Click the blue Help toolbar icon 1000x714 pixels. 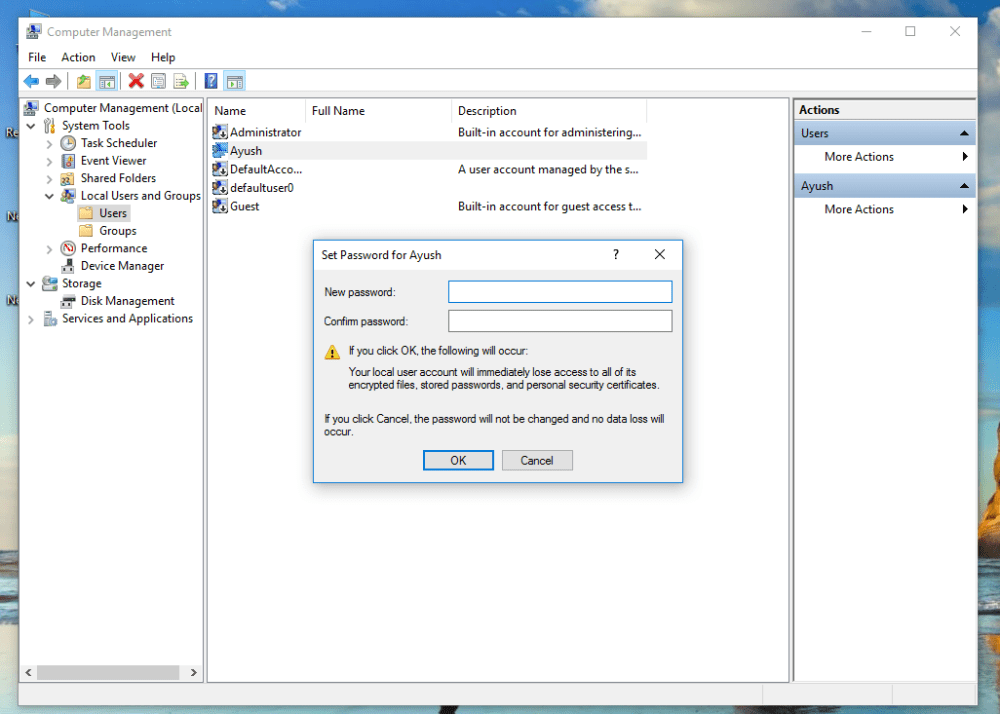211,81
